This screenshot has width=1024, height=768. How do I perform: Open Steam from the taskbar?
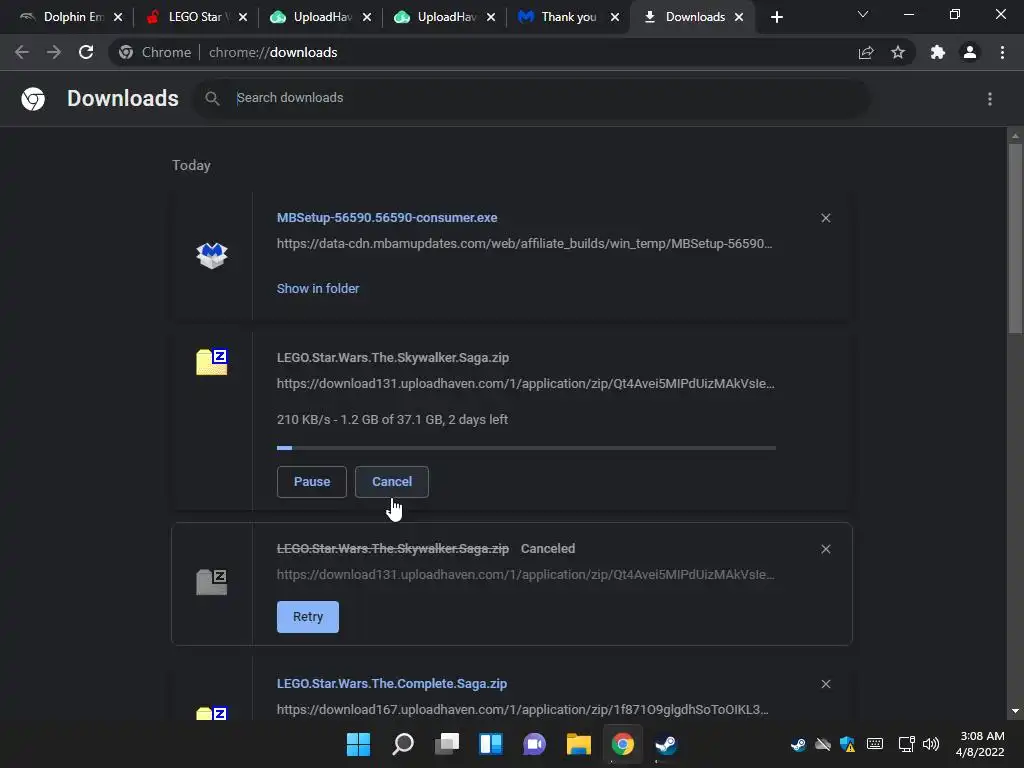pyautogui.click(x=666, y=744)
